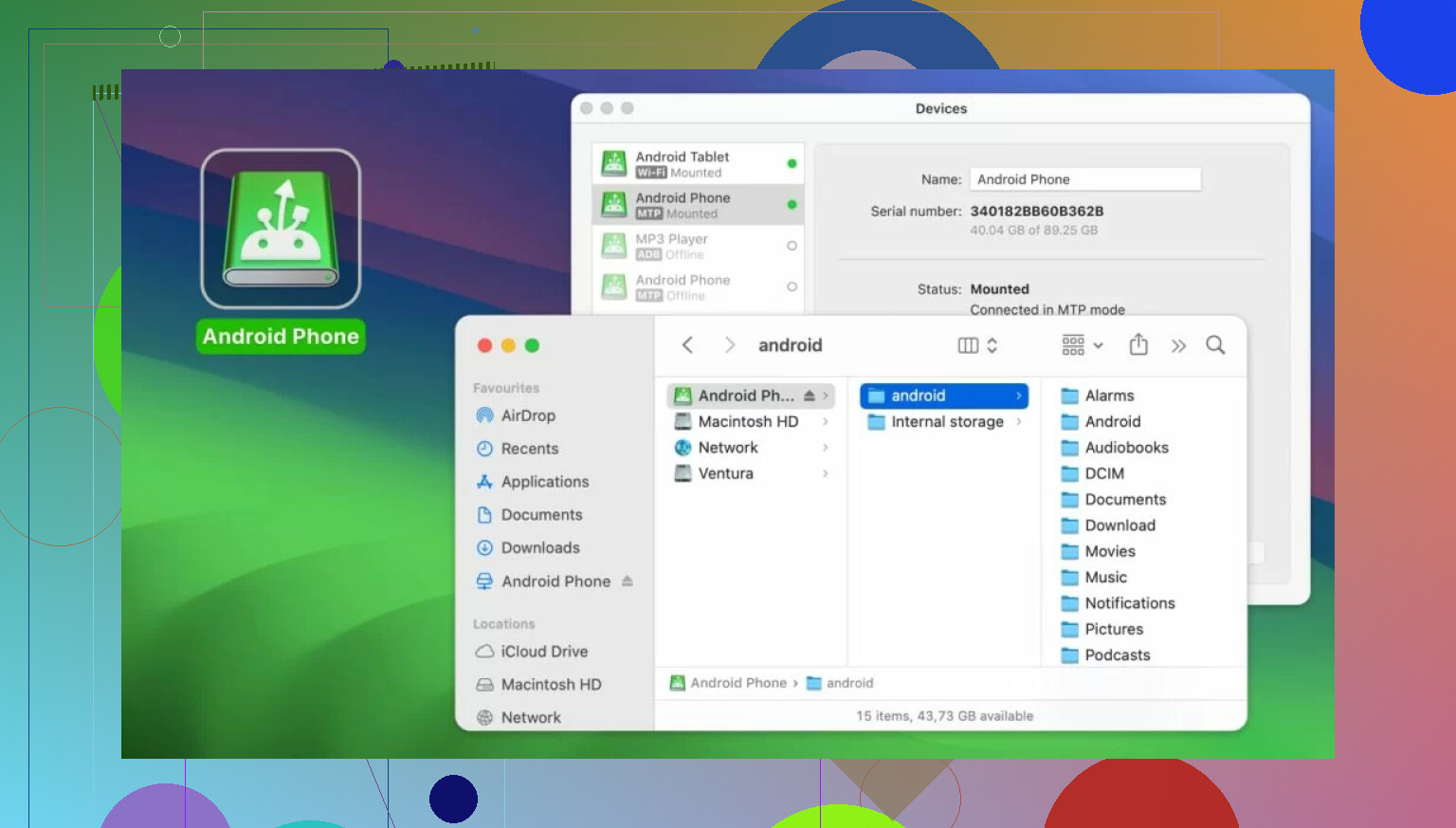Open the Download folder
Image resolution: width=1456 pixels, height=828 pixels.
click(1108, 525)
